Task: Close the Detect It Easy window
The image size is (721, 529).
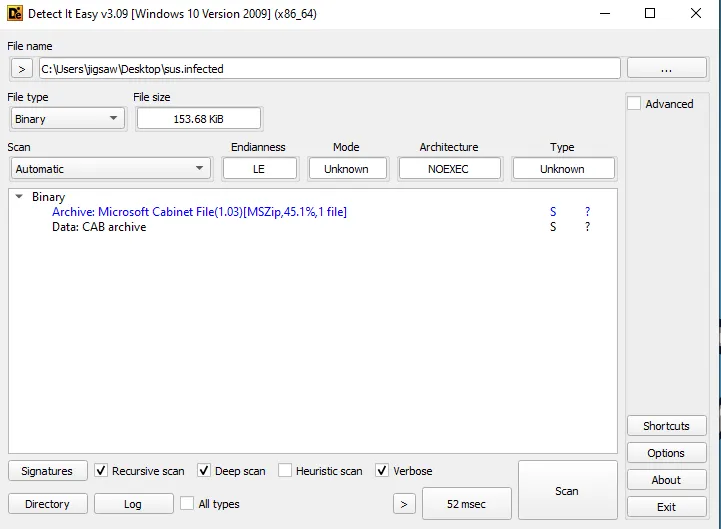Action: (x=696, y=13)
